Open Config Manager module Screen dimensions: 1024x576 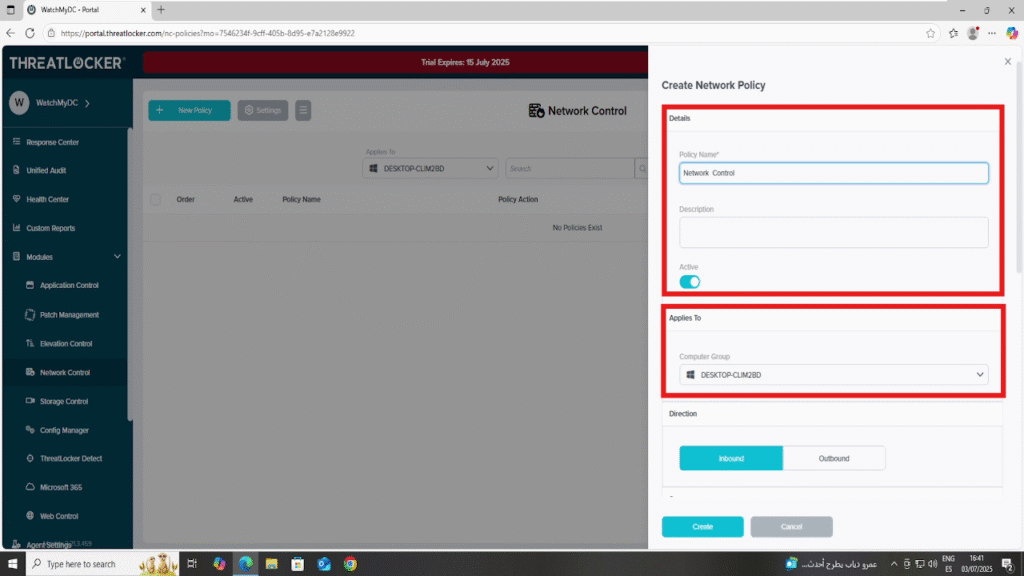[x=64, y=430]
